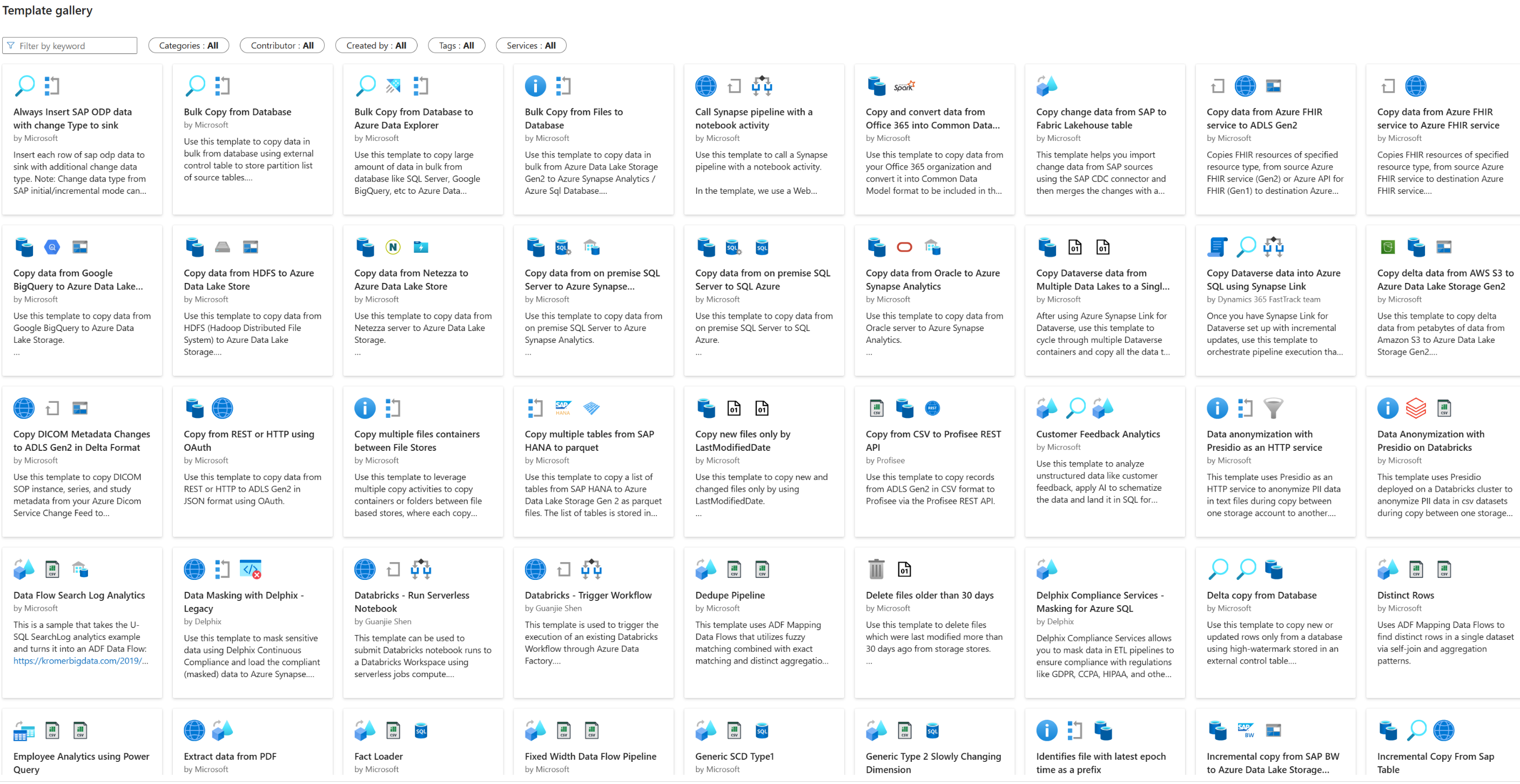Screen dimensions: 1520x784
Task: Click the red Databricks layers icon
Action: (x=1416, y=408)
